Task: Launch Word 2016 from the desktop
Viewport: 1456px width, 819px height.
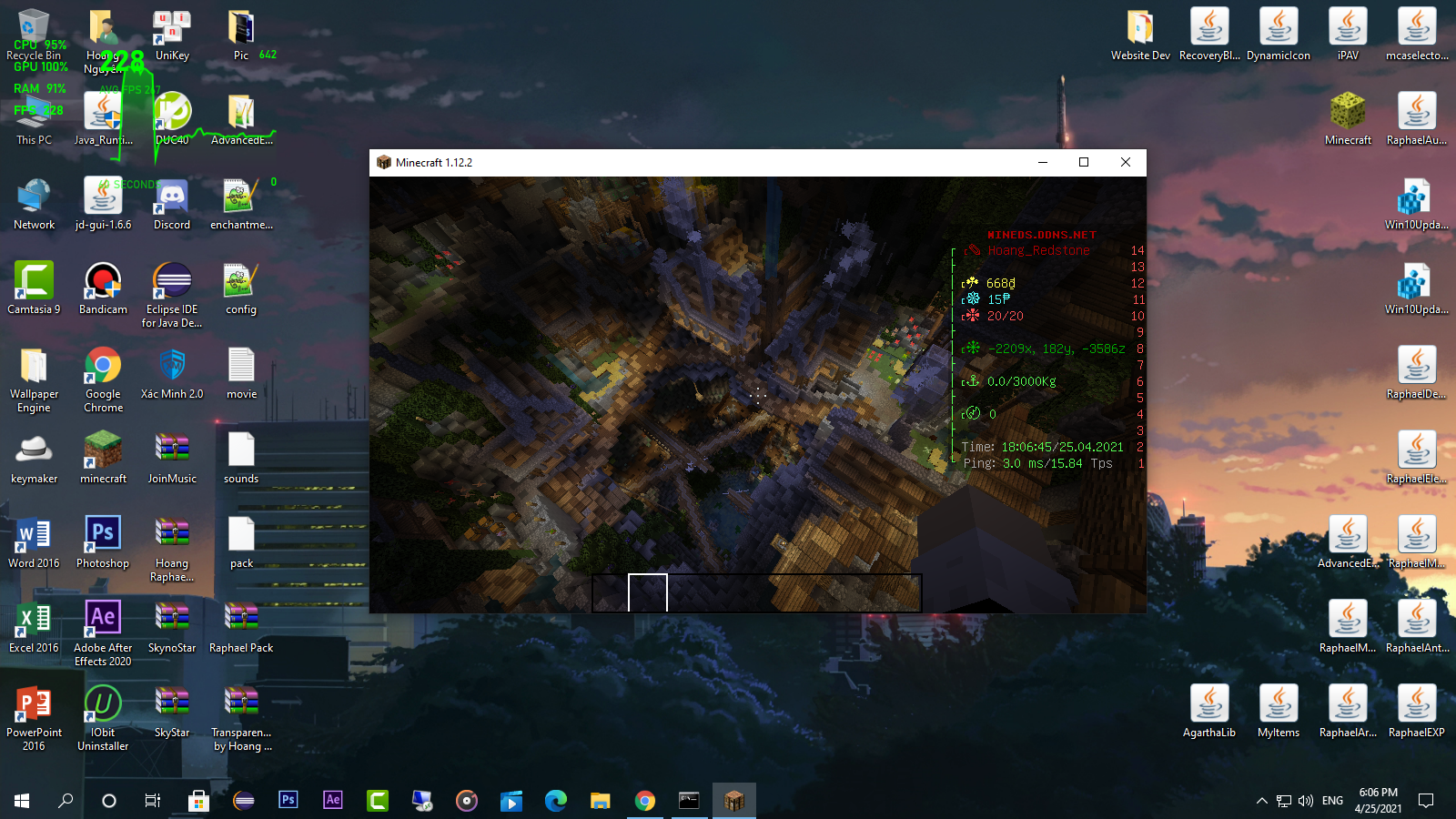Action: (34, 543)
